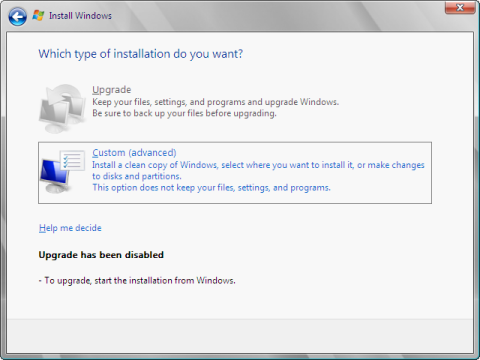
Task: Click "To upgrade, start the installation" note
Action: (x=137, y=281)
